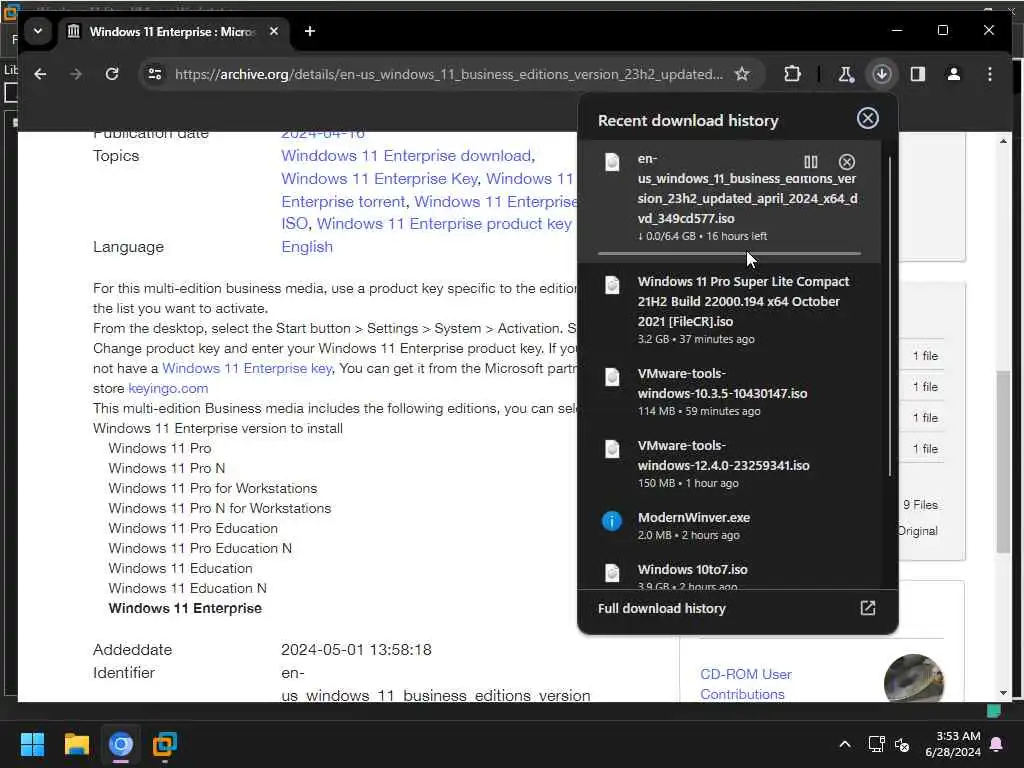Cancel the Windows 11 business ISO download

coord(846,162)
